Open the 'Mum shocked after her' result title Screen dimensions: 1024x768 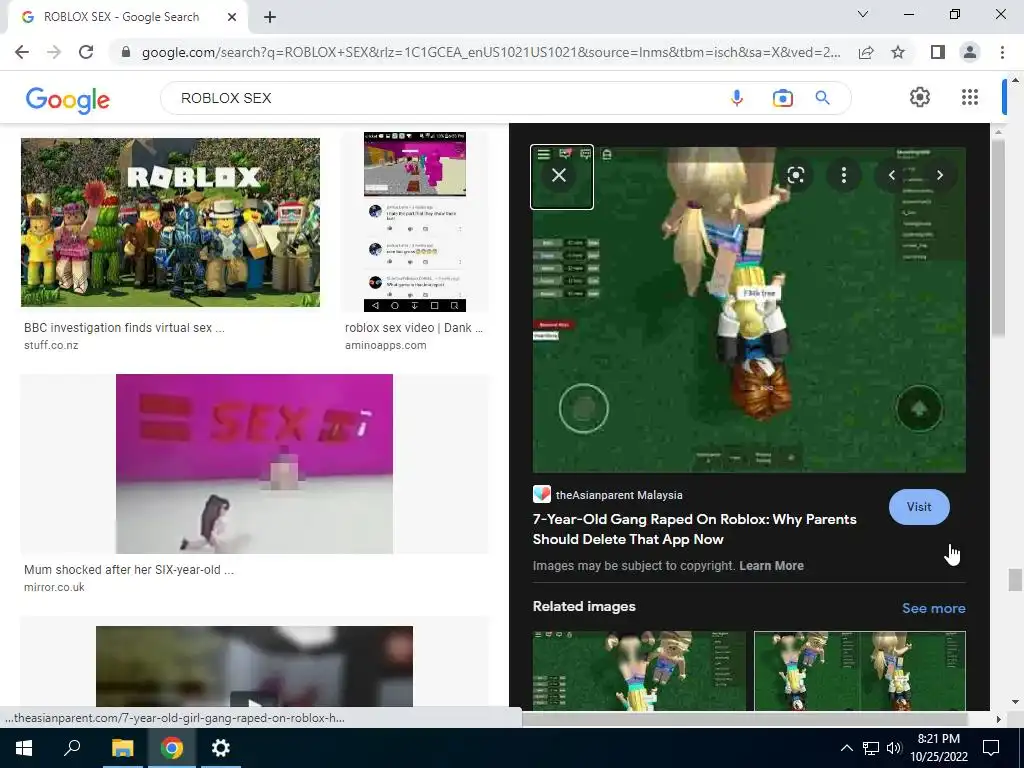pos(129,569)
